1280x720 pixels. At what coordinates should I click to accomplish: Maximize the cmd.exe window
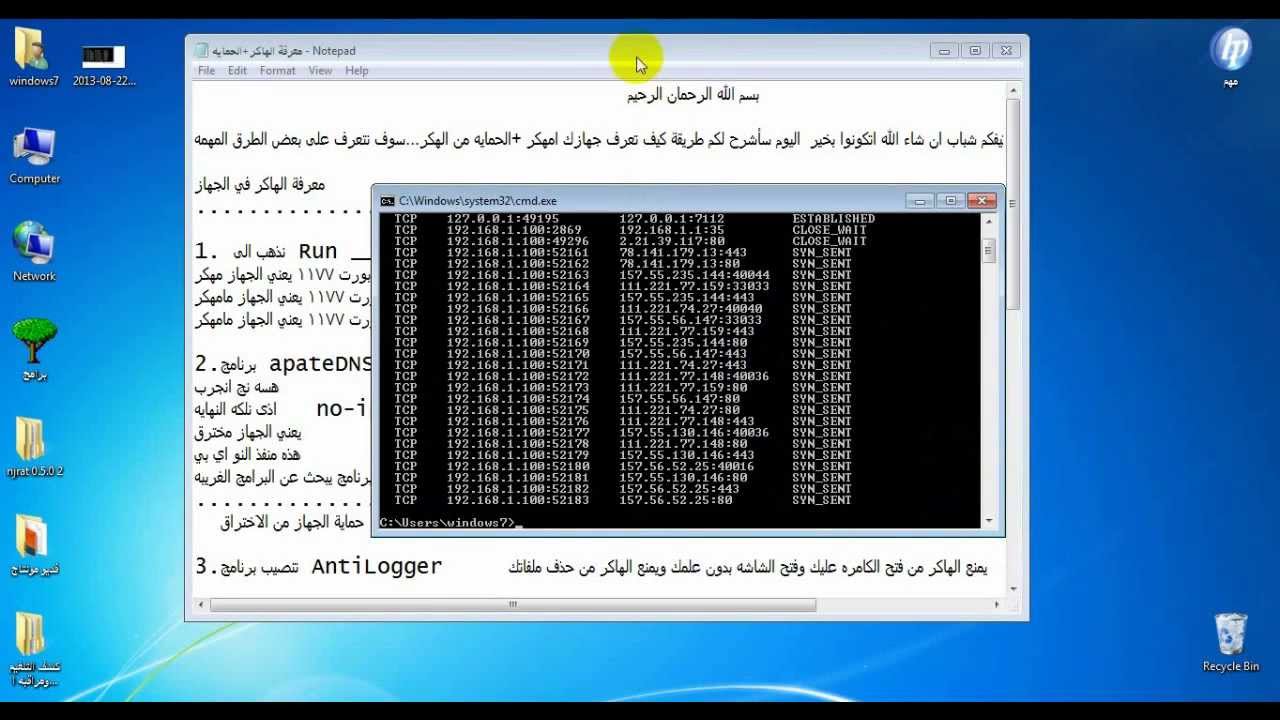click(x=951, y=201)
